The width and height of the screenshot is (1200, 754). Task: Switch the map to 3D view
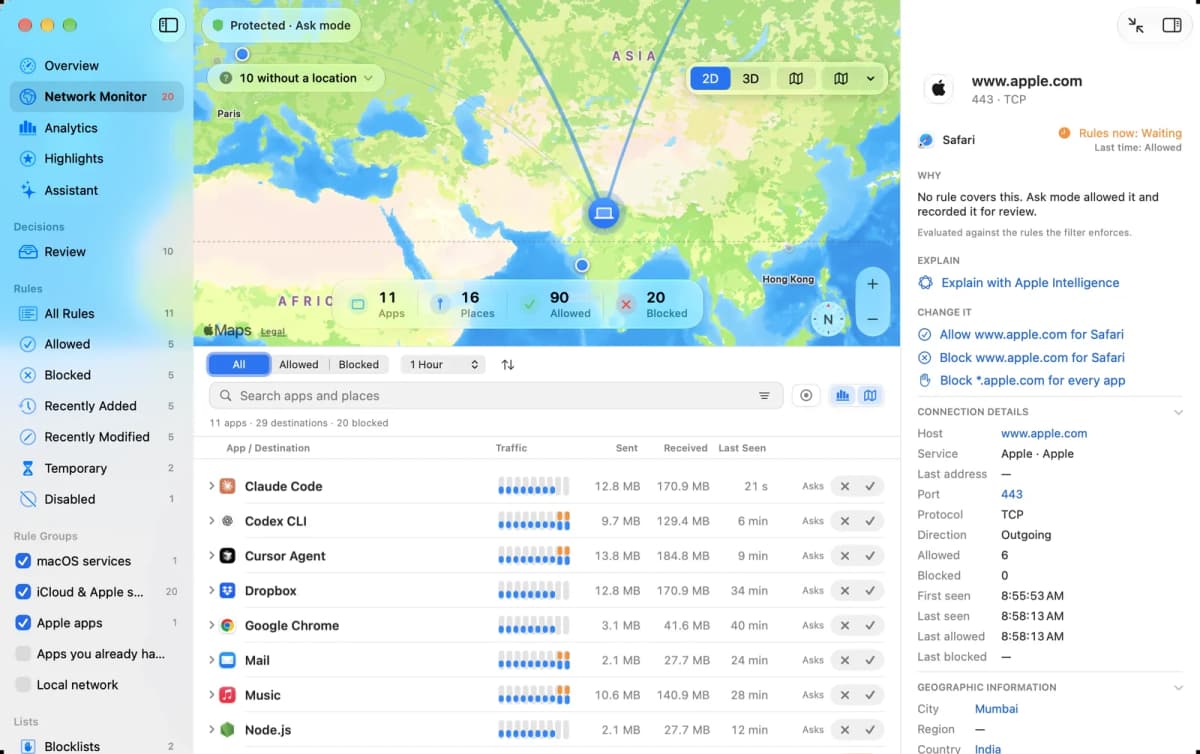pyautogui.click(x=751, y=79)
